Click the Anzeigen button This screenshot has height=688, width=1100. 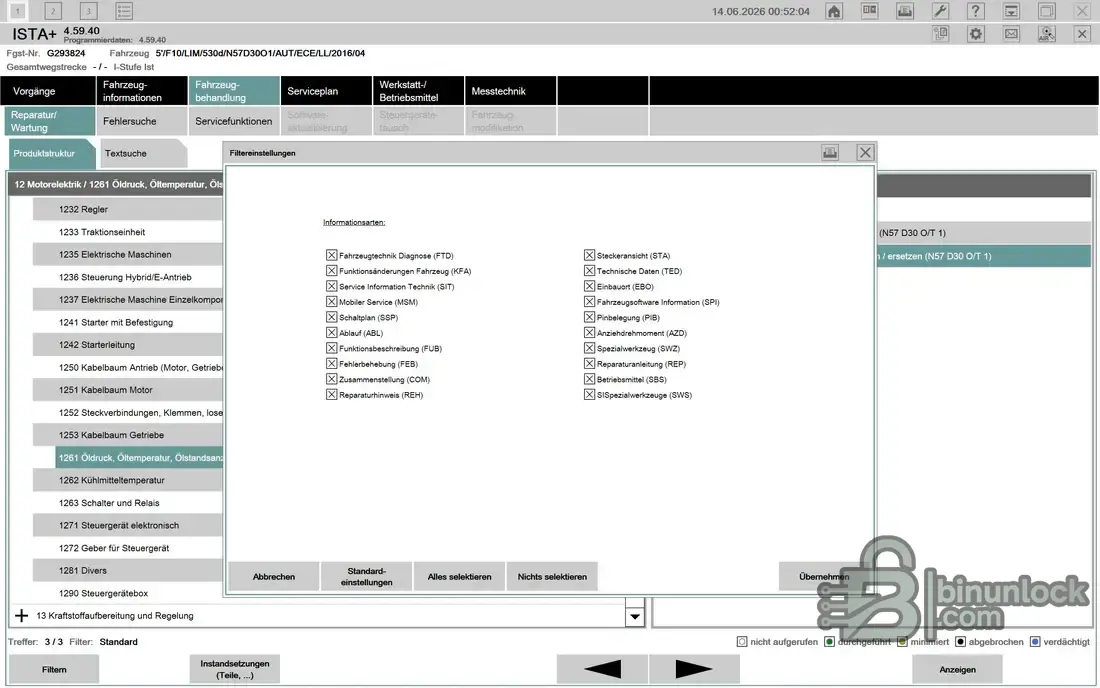coord(957,669)
